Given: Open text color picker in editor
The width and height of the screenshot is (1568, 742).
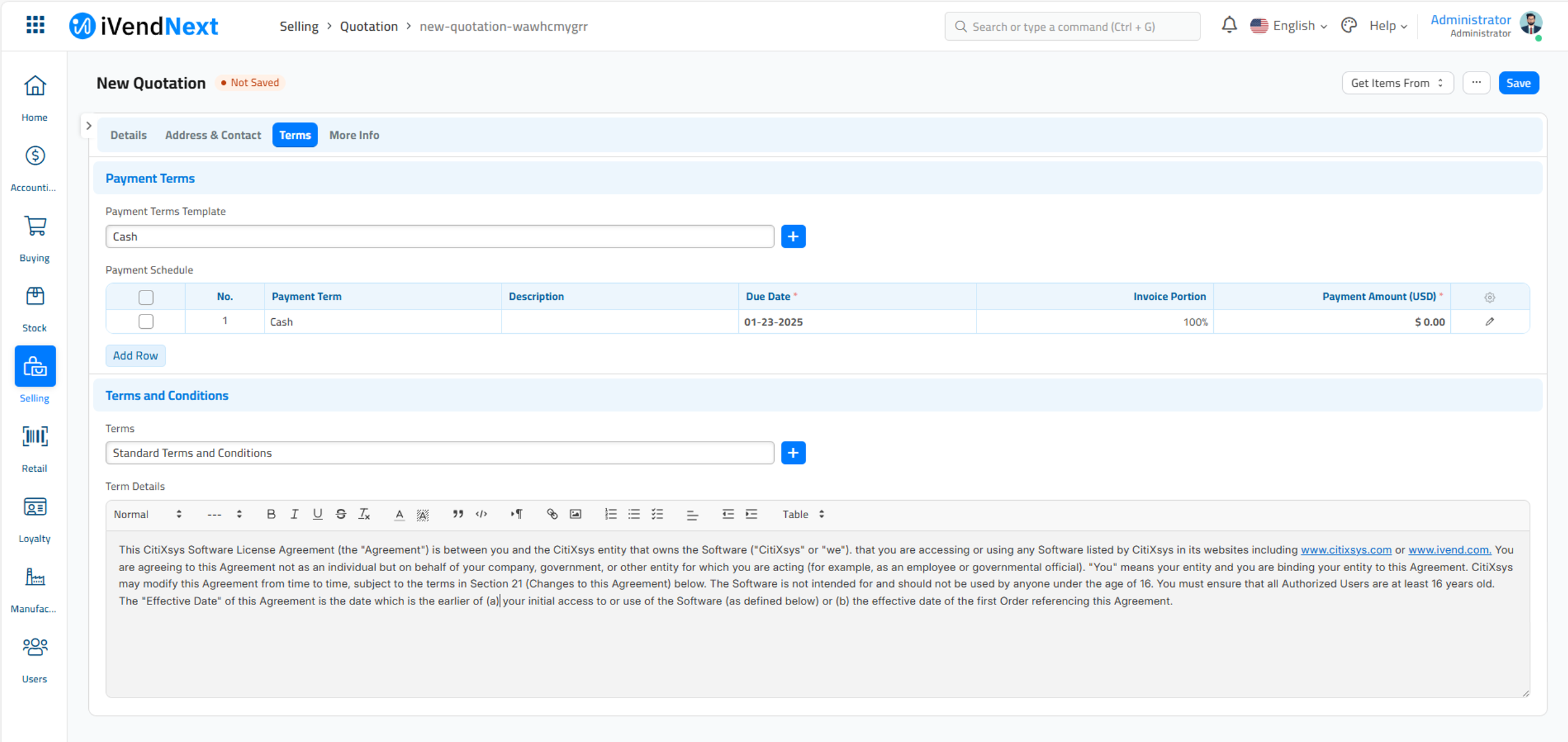Looking at the screenshot, I should (399, 514).
